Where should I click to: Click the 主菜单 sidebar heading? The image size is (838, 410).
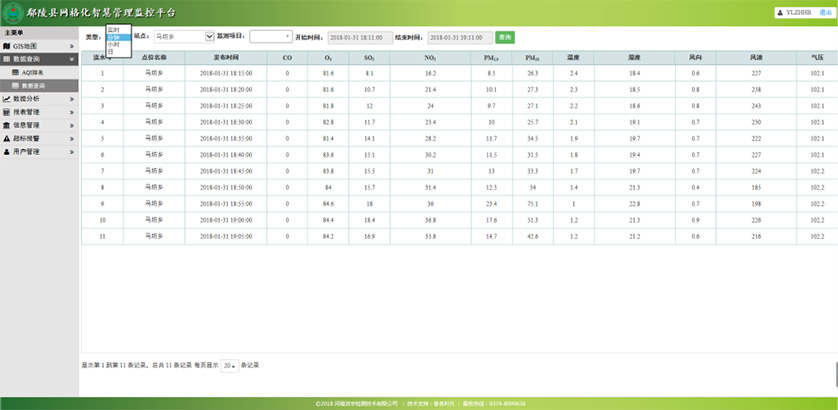coord(14,33)
